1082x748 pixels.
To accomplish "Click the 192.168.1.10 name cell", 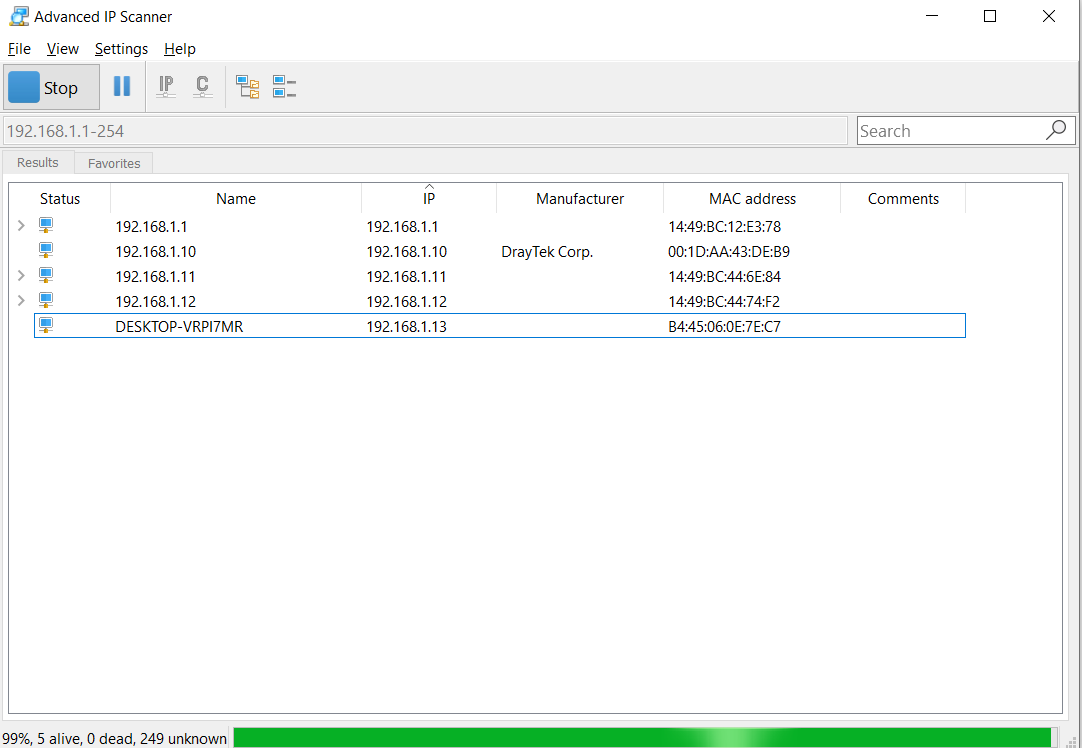I will click(155, 252).
